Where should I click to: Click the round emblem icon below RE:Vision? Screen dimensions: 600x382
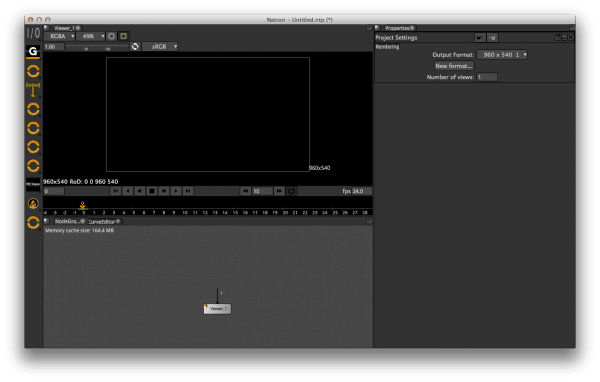tap(33, 204)
